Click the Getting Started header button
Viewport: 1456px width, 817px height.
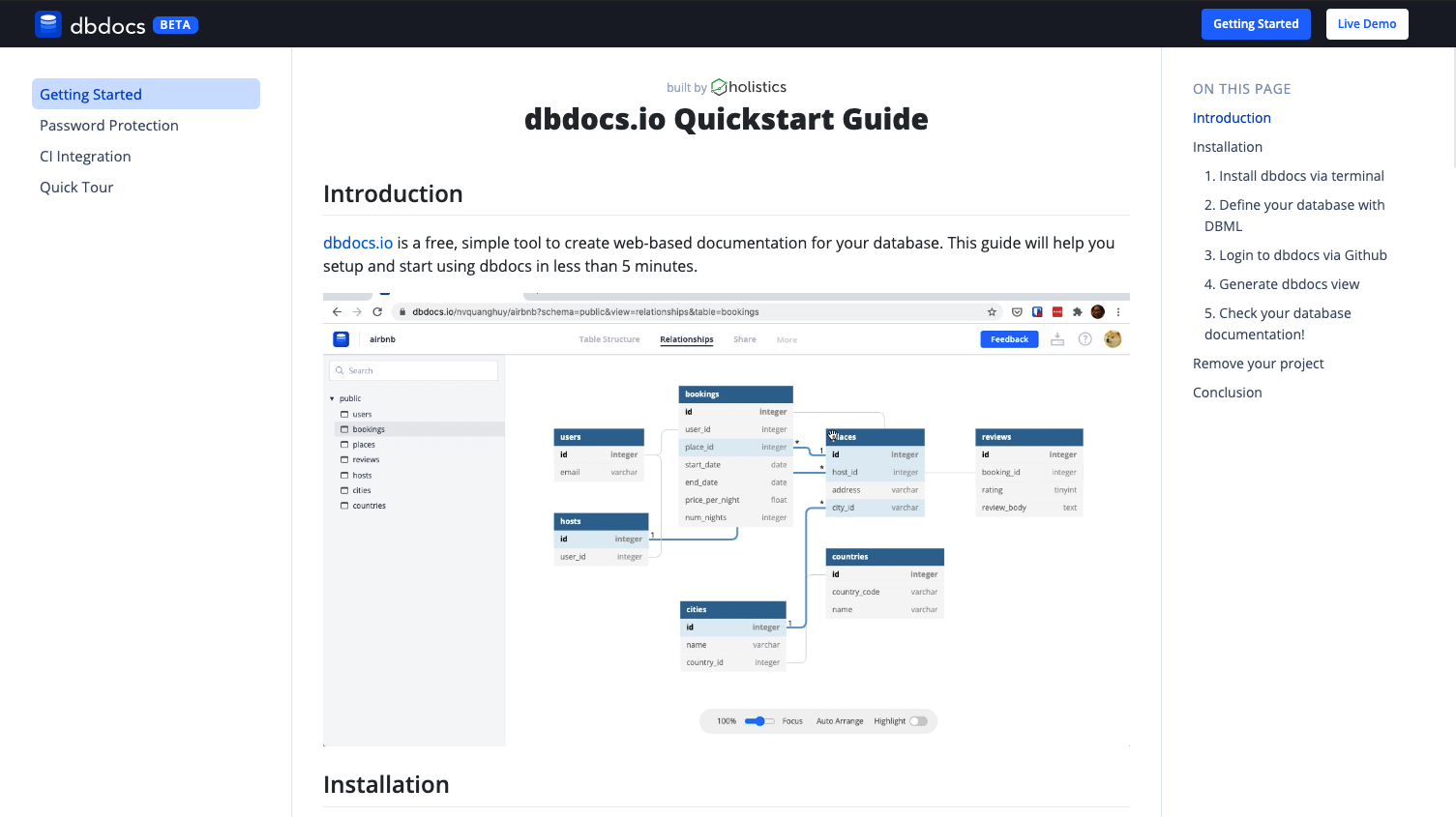tap(1256, 24)
